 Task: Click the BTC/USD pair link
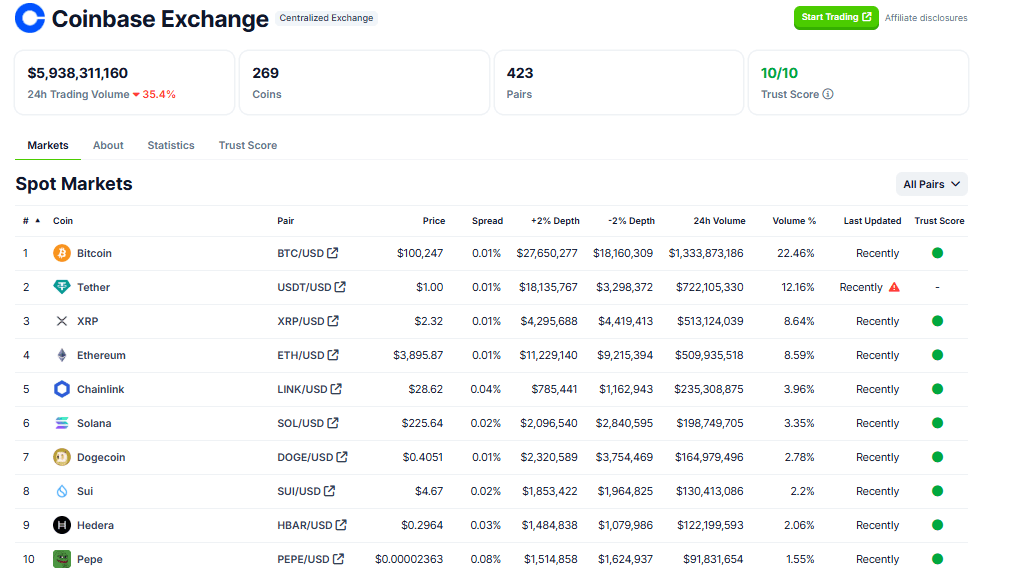[x=300, y=253]
